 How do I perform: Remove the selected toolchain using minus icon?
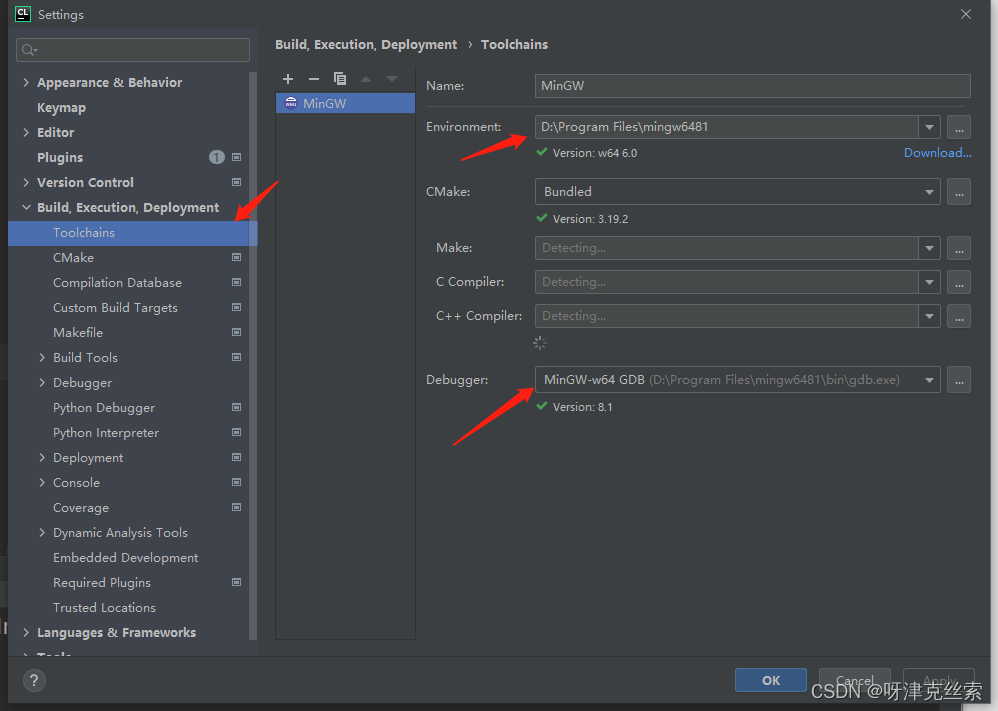pos(314,79)
